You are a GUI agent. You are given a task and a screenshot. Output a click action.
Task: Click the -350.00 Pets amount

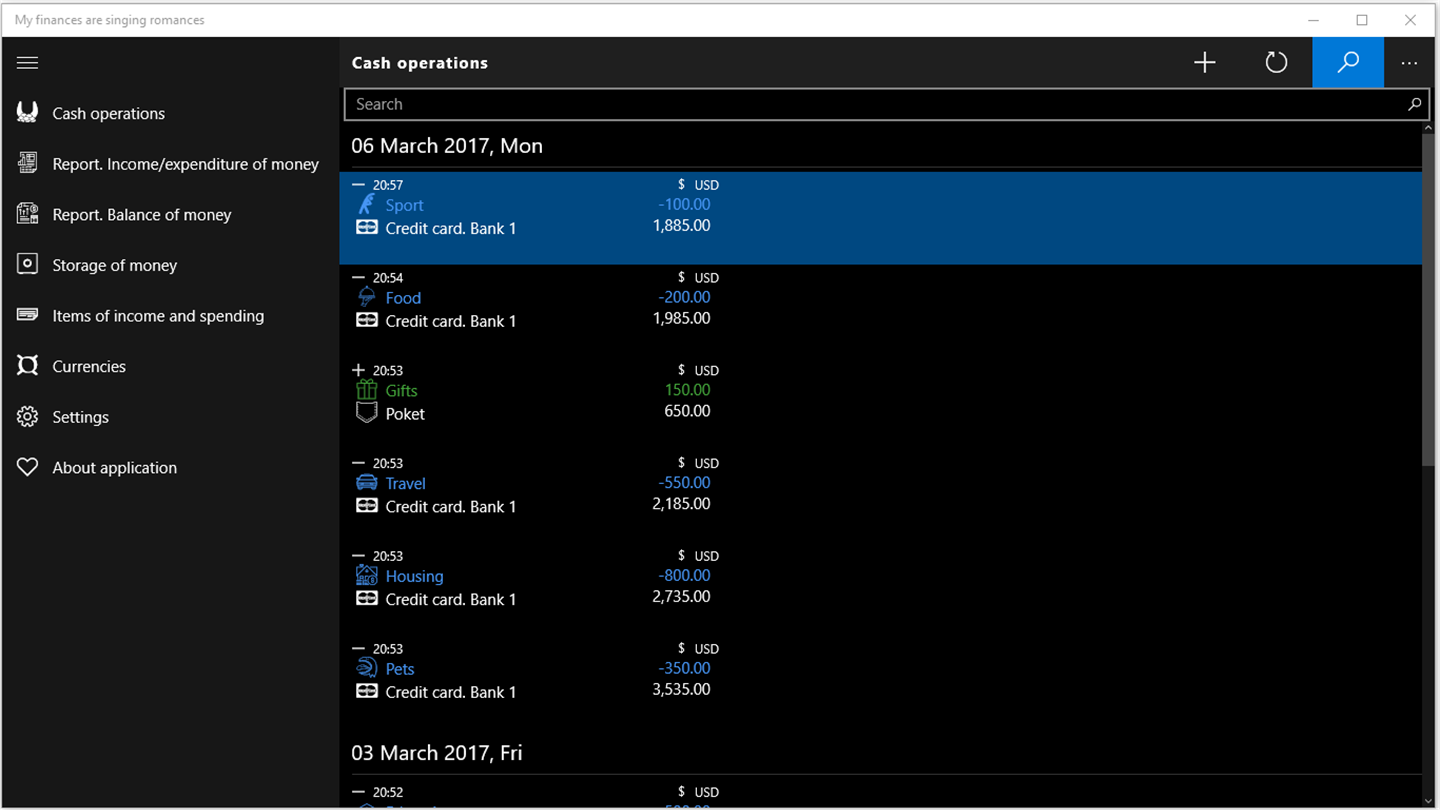[684, 668]
